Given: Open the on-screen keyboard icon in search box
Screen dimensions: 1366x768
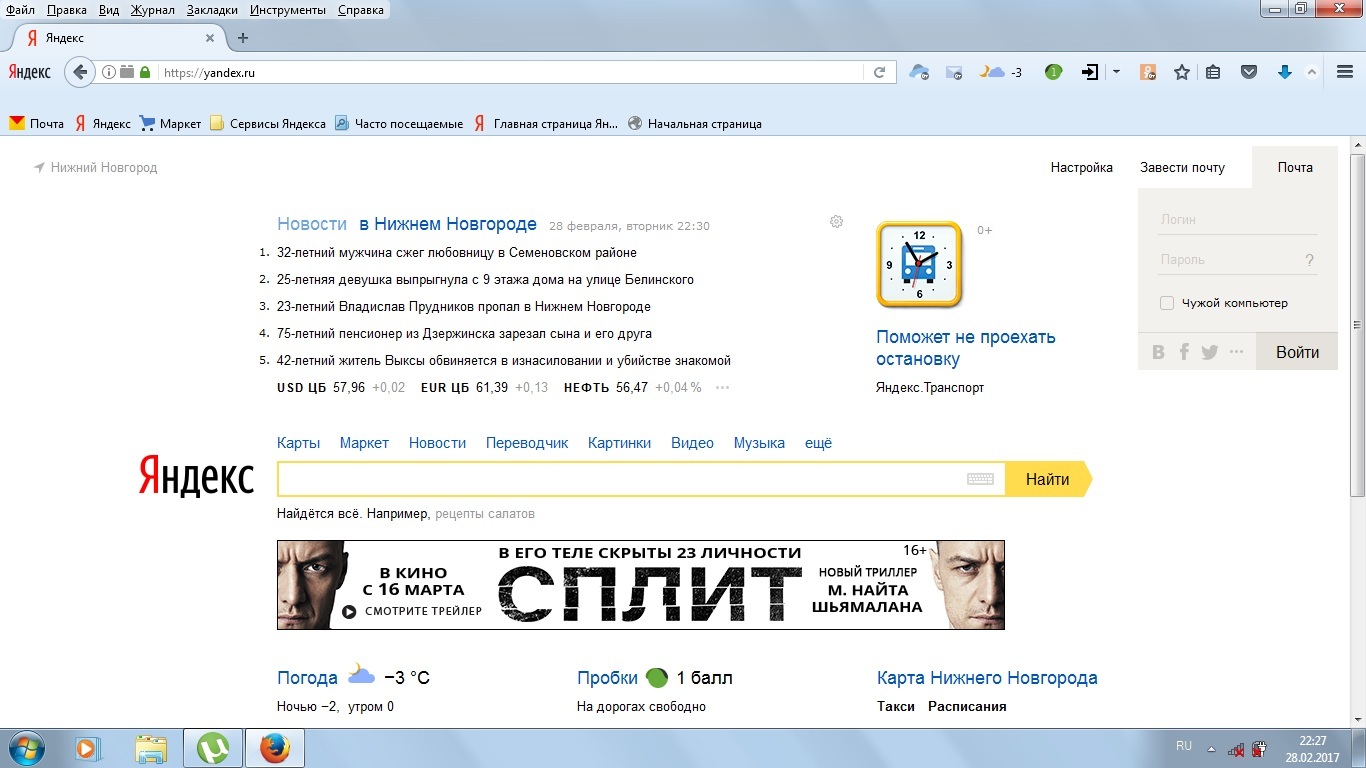Looking at the screenshot, I should (980, 479).
